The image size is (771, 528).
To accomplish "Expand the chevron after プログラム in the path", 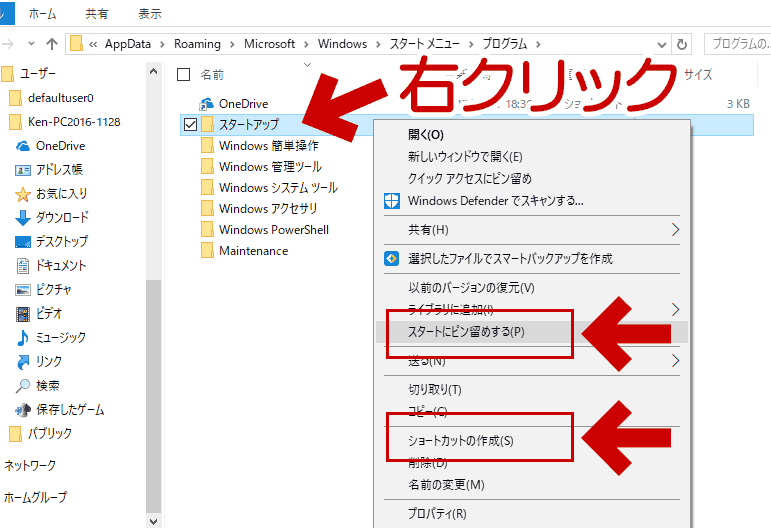I will 538,44.
